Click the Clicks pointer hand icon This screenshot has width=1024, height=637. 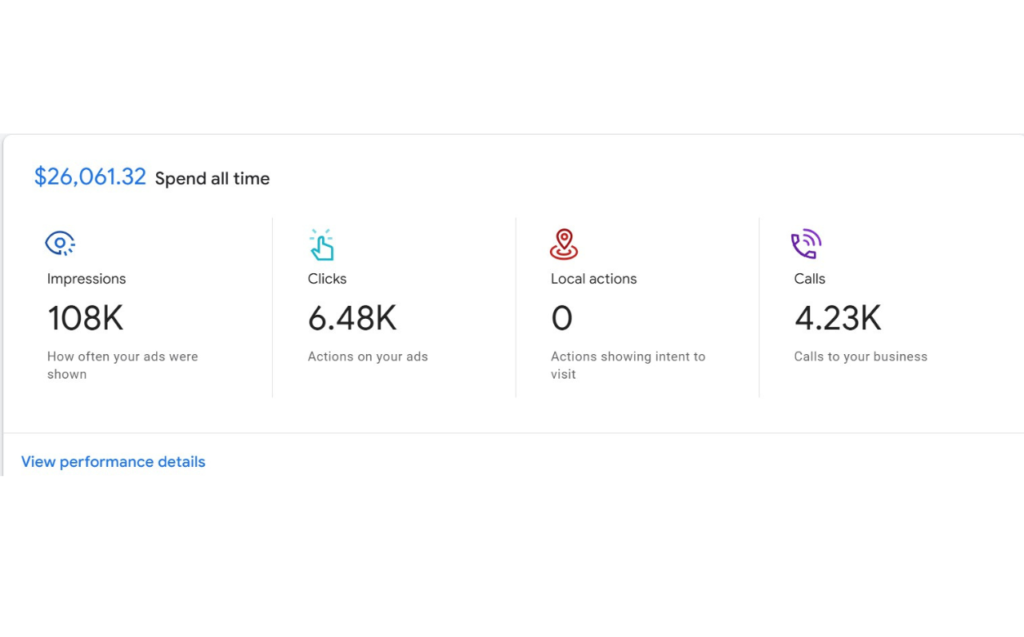[x=321, y=244]
